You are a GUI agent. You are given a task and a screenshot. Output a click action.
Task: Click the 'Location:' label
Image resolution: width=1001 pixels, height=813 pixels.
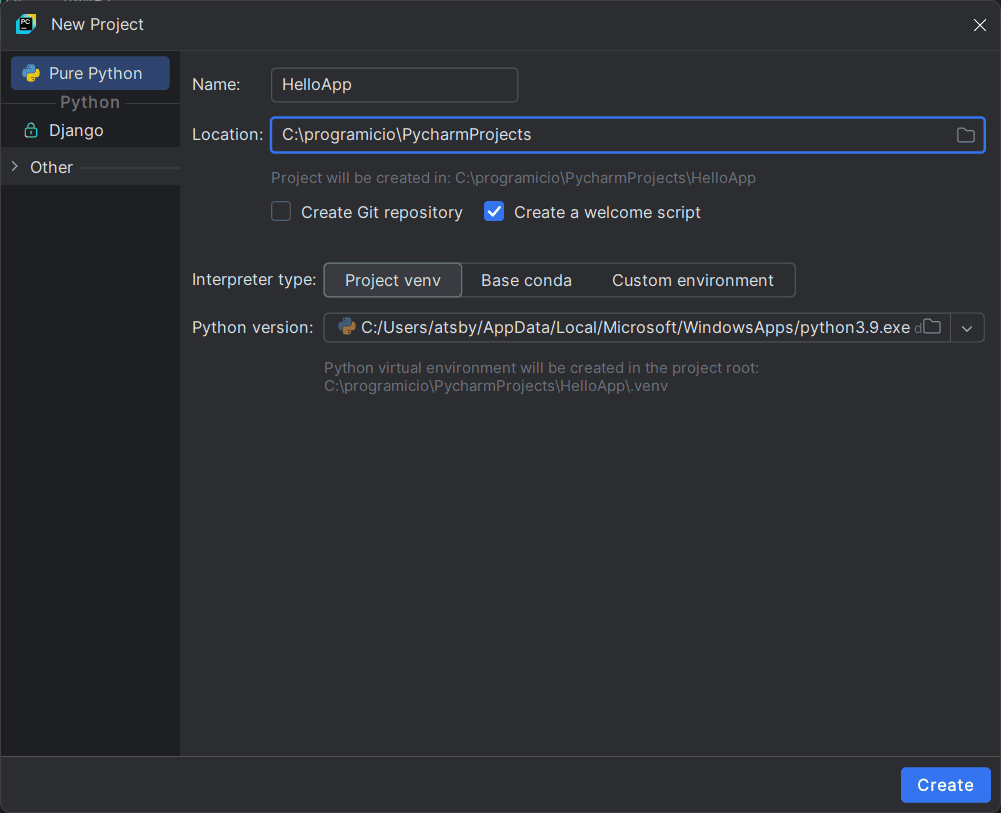click(227, 135)
